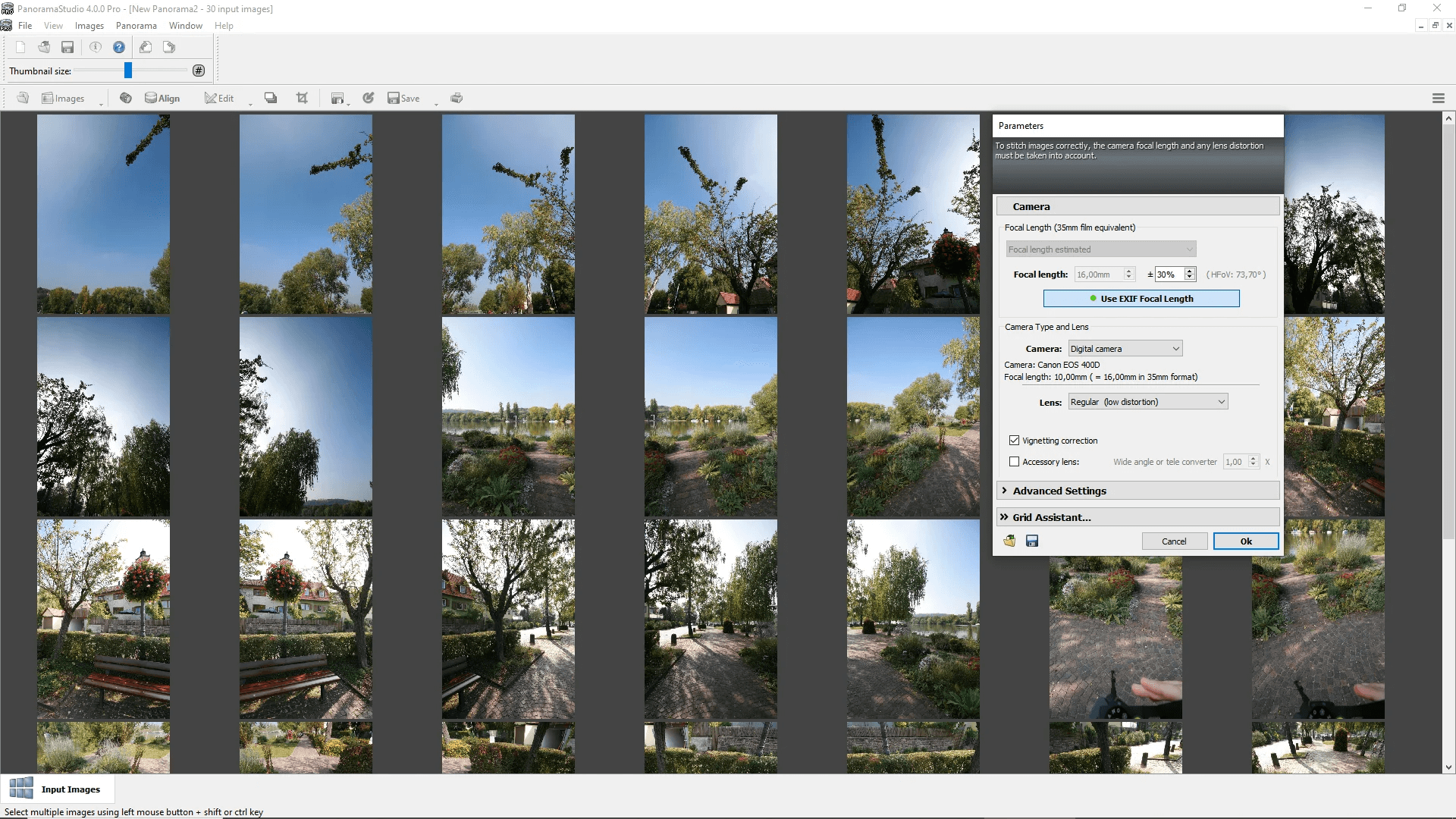The height and width of the screenshot is (819, 1456).
Task: Adjust the Thumbnail size slider
Action: click(x=129, y=70)
